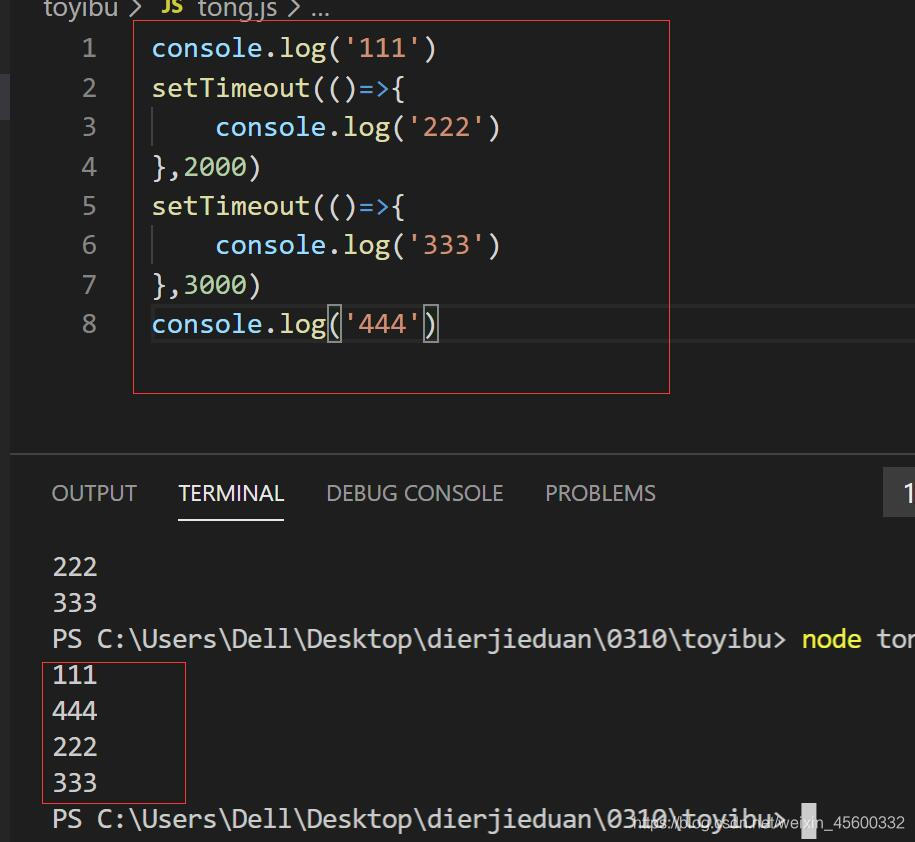Viewport: 915px width, 842px height.
Task: Open the breadcrumb ellipsis symbol path
Action: [320, 11]
